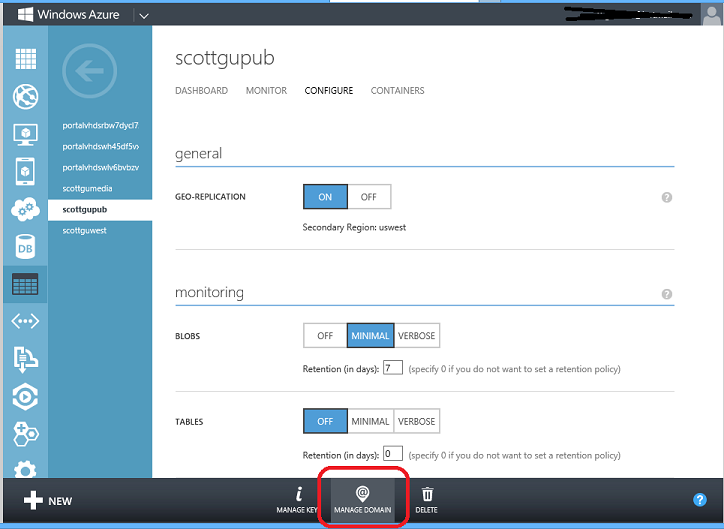The height and width of the screenshot is (529, 724).
Task: Click the monitoring section heading
Action: (x=209, y=292)
